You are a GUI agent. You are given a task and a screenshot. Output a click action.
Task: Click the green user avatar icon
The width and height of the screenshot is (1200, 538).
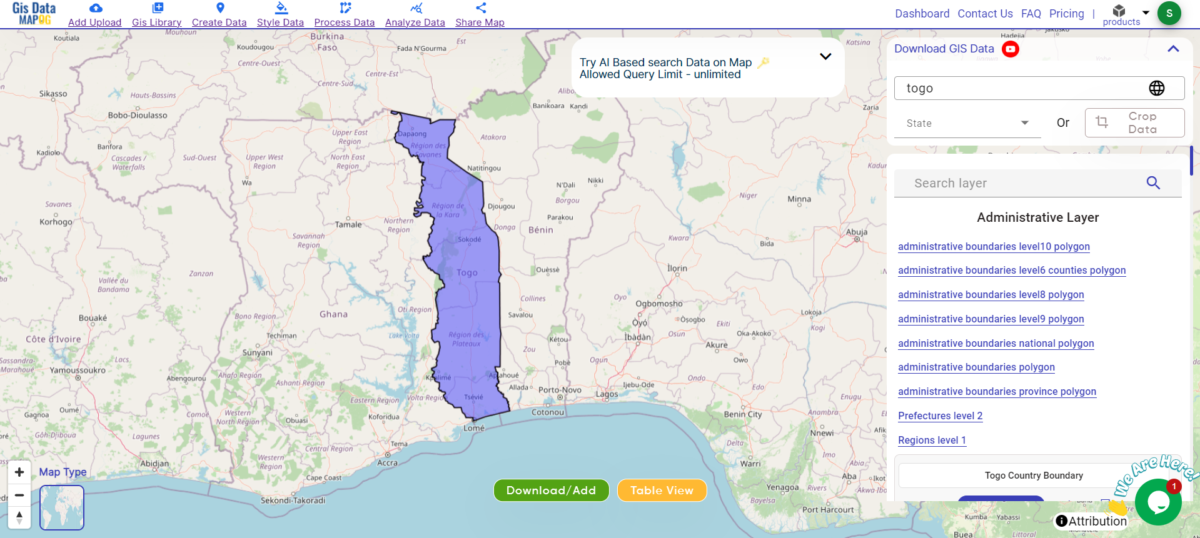(x=1169, y=13)
